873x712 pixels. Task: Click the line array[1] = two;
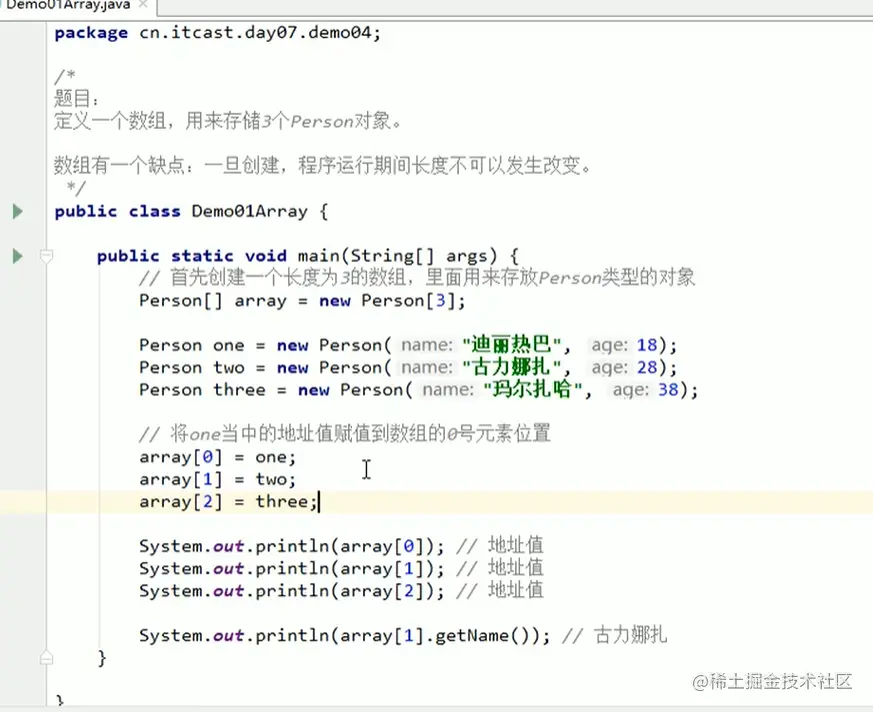tap(218, 480)
